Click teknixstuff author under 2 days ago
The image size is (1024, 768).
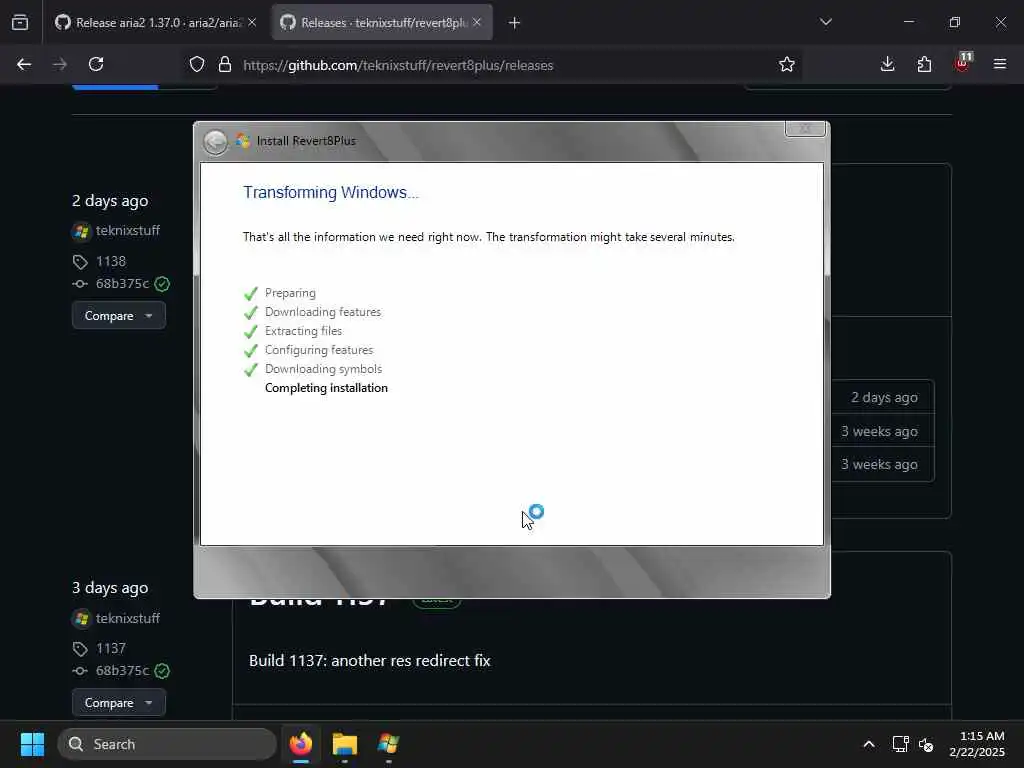128,231
